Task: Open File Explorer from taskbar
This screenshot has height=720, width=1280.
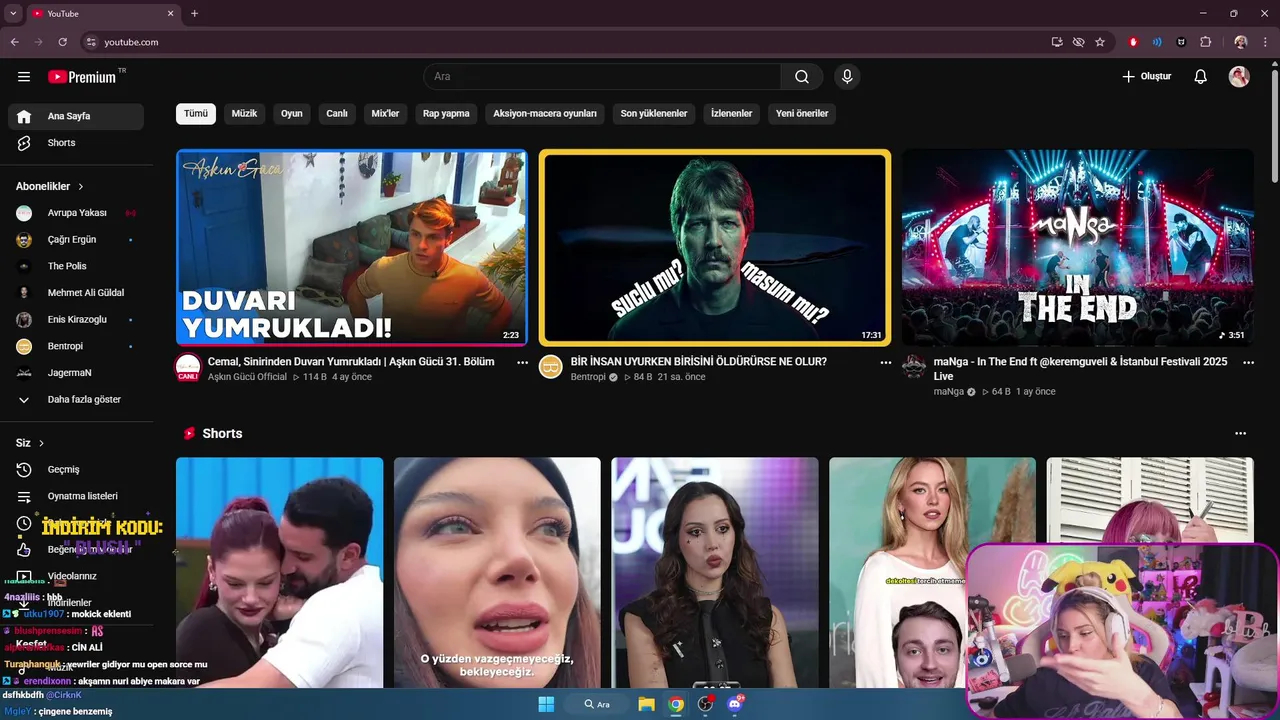Action: tap(647, 704)
